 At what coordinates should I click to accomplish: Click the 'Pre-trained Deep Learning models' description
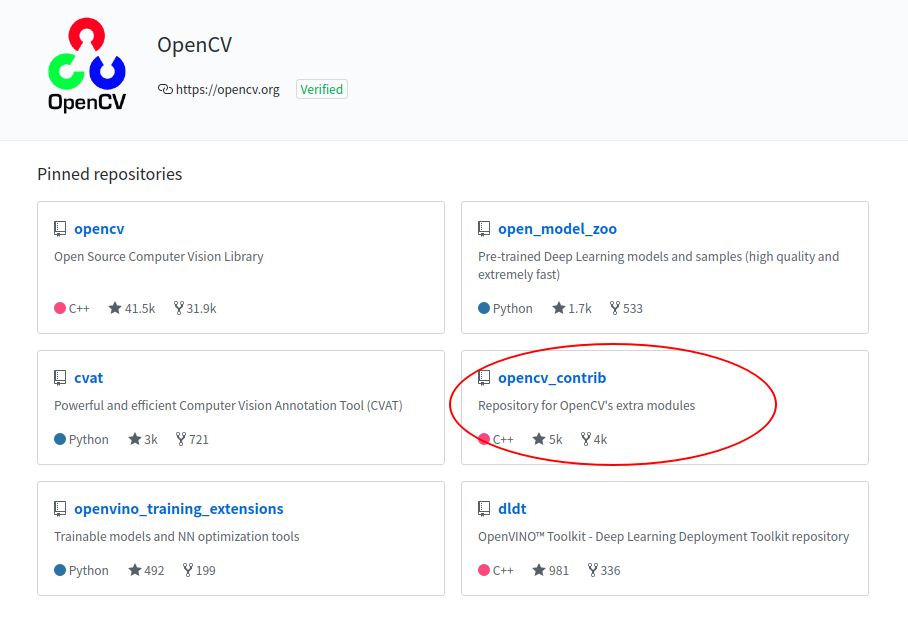click(x=658, y=265)
